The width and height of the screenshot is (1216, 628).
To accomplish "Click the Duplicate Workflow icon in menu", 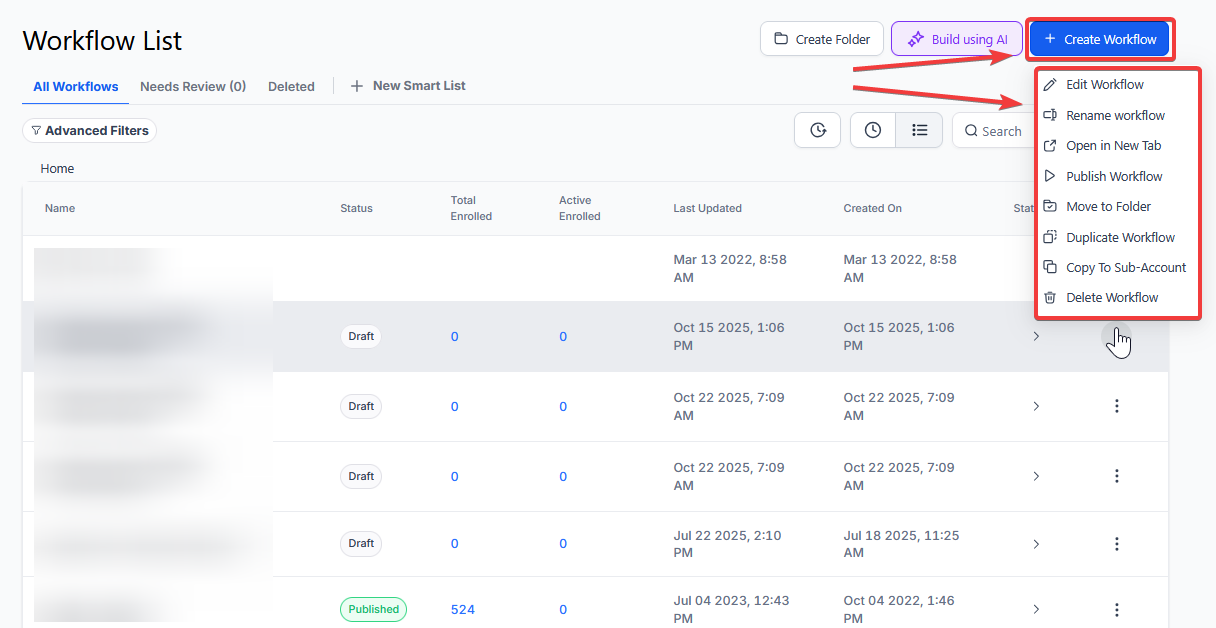I will click(1050, 238).
